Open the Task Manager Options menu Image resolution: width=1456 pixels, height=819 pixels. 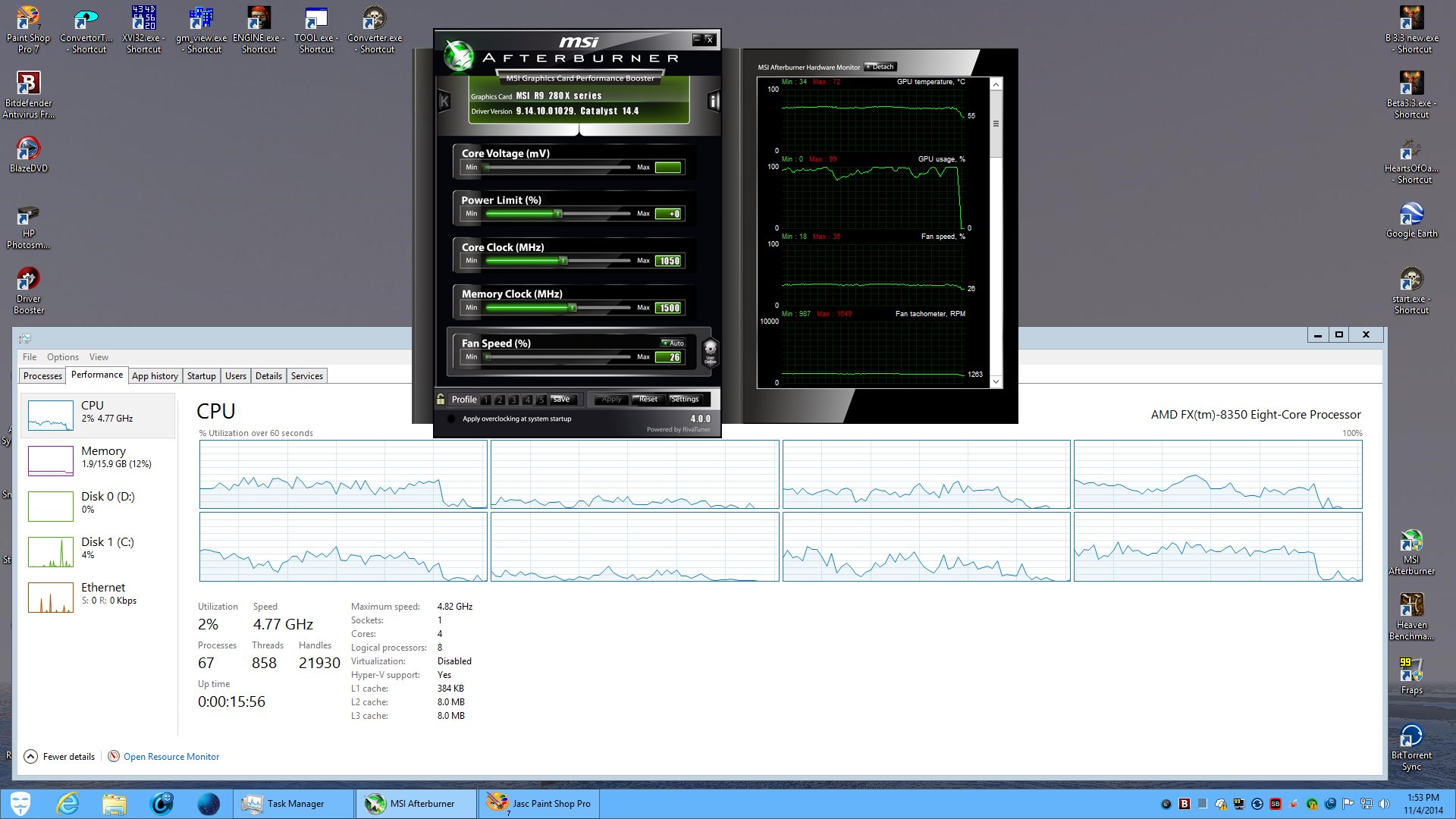click(63, 357)
